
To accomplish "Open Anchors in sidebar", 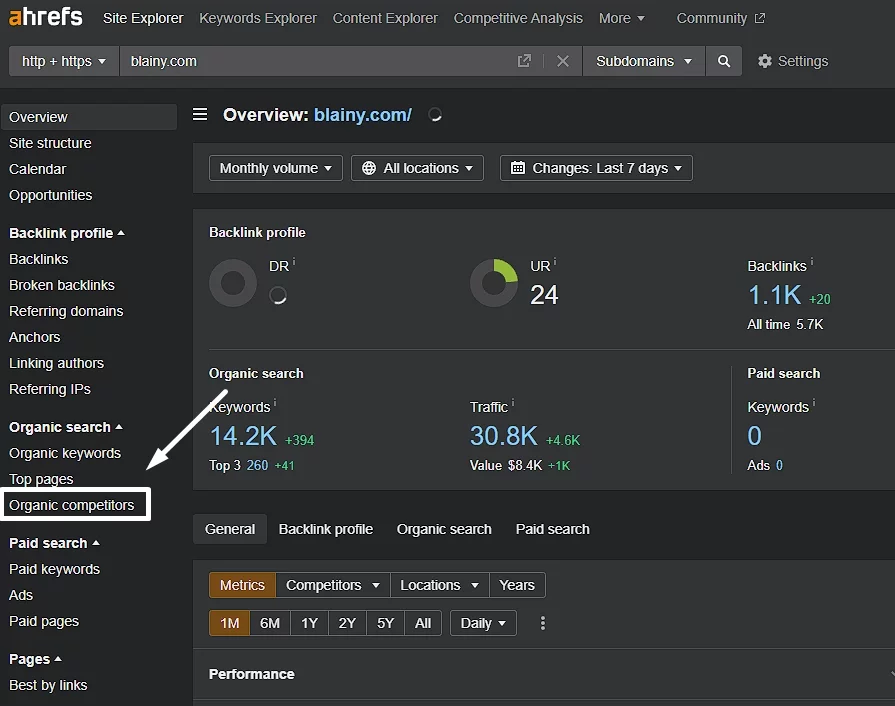I will click(34, 337).
